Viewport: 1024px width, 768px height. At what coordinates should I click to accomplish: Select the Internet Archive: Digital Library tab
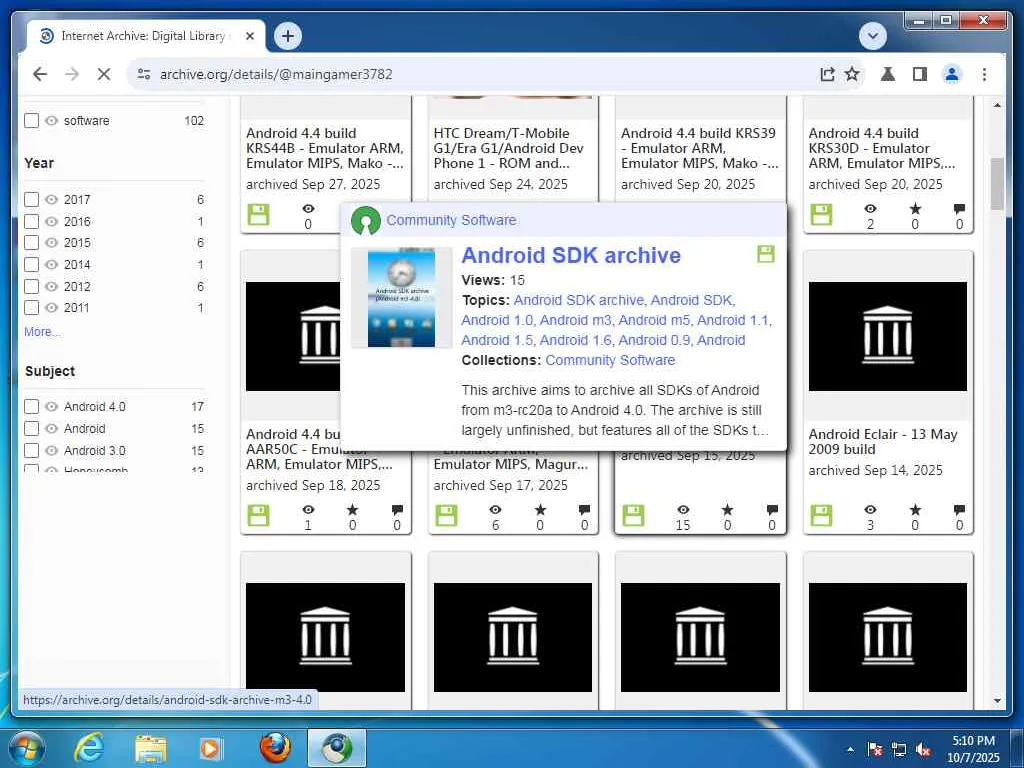(x=146, y=36)
